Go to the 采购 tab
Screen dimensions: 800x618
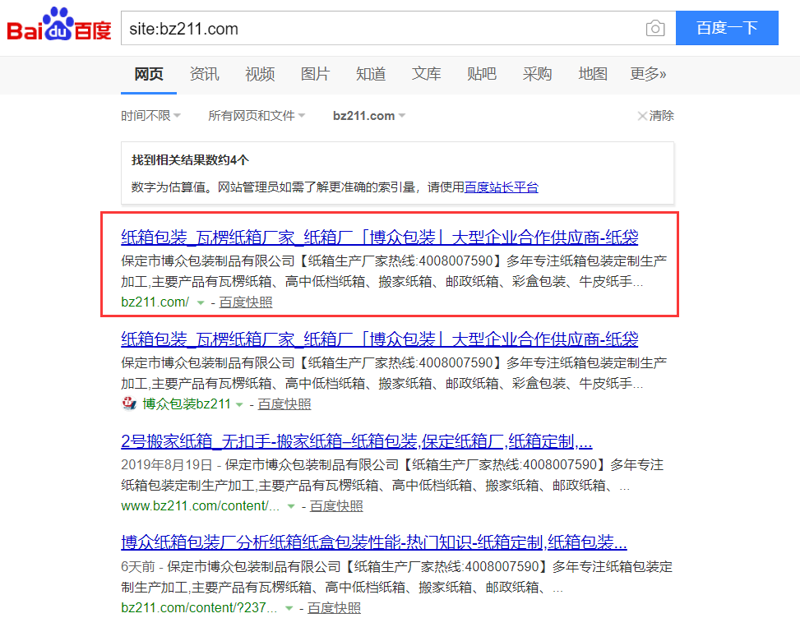click(x=537, y=75)
